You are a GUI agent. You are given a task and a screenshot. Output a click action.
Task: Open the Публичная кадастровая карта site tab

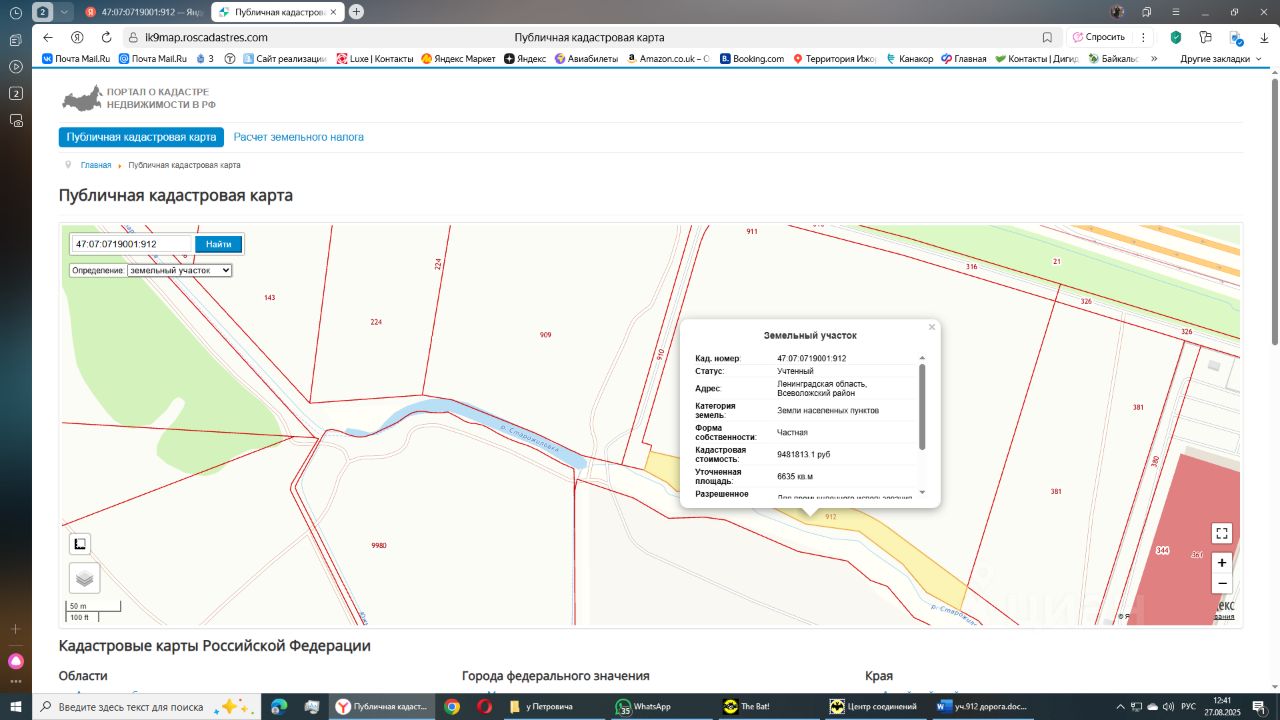[x=141, y=137]
